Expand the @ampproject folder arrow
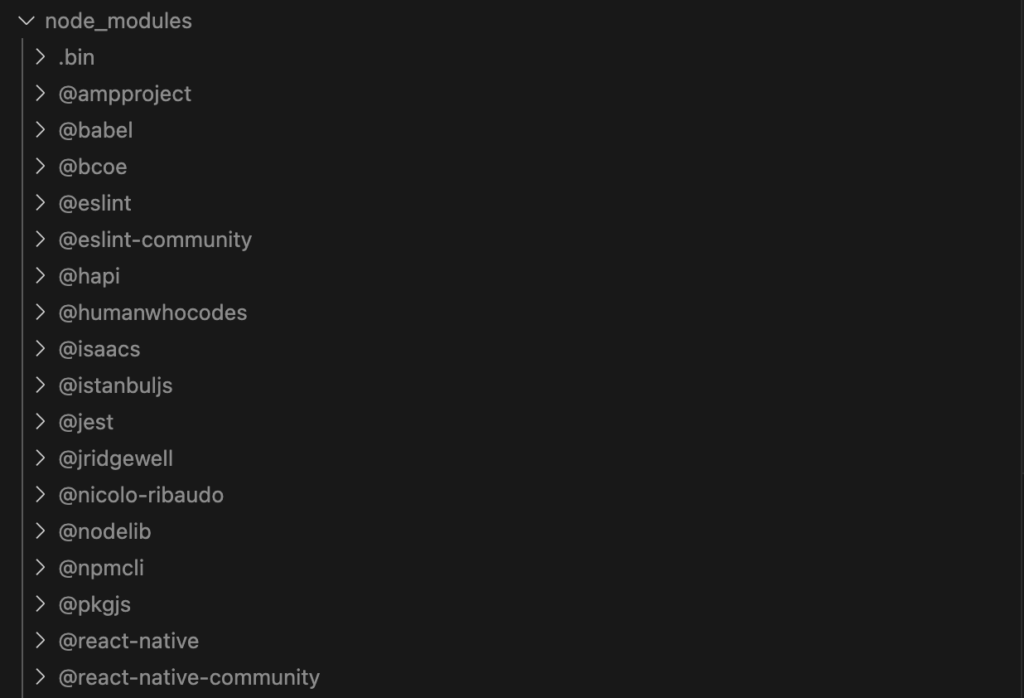Image resolution: width=1024 pixels, height=698 pixels. coord(40,94)
